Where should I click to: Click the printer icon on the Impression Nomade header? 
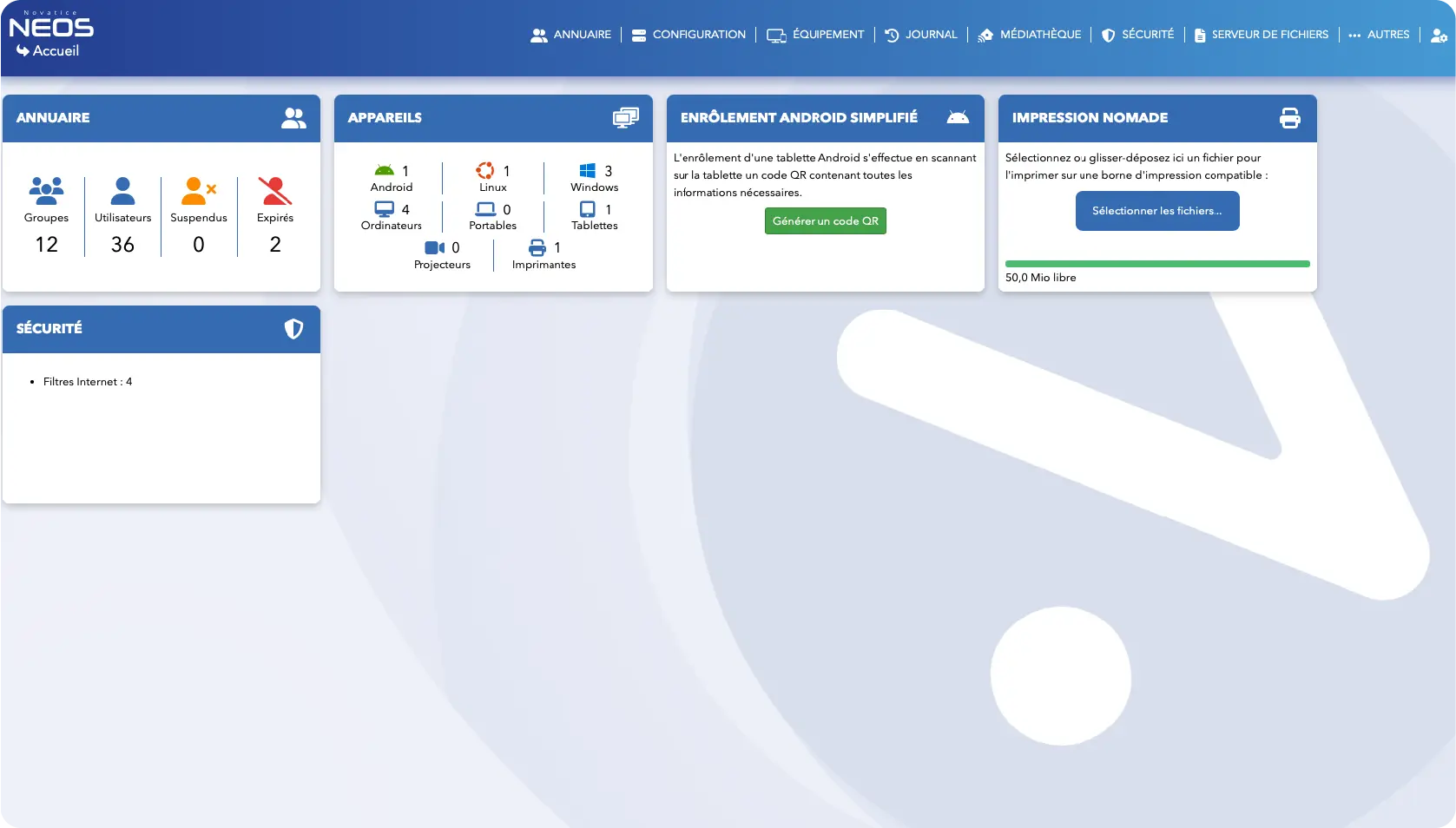(x=1290, y=117)
